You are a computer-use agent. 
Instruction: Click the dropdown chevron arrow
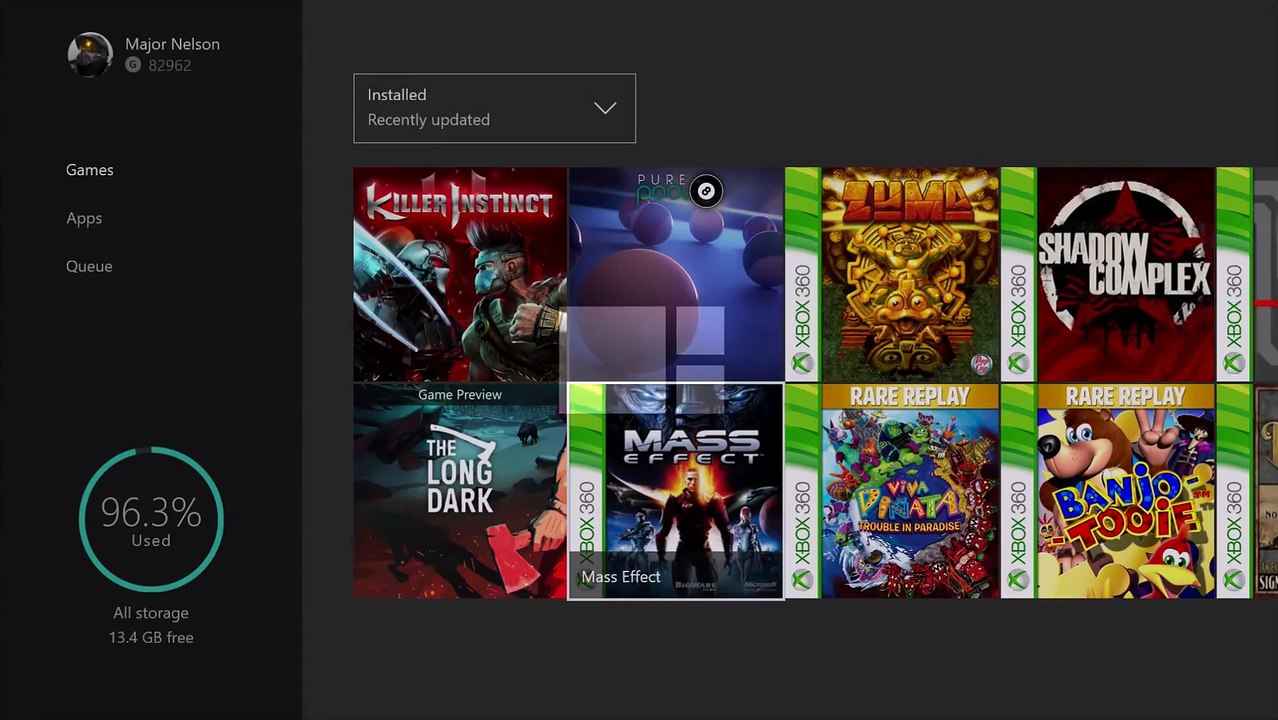605,108
